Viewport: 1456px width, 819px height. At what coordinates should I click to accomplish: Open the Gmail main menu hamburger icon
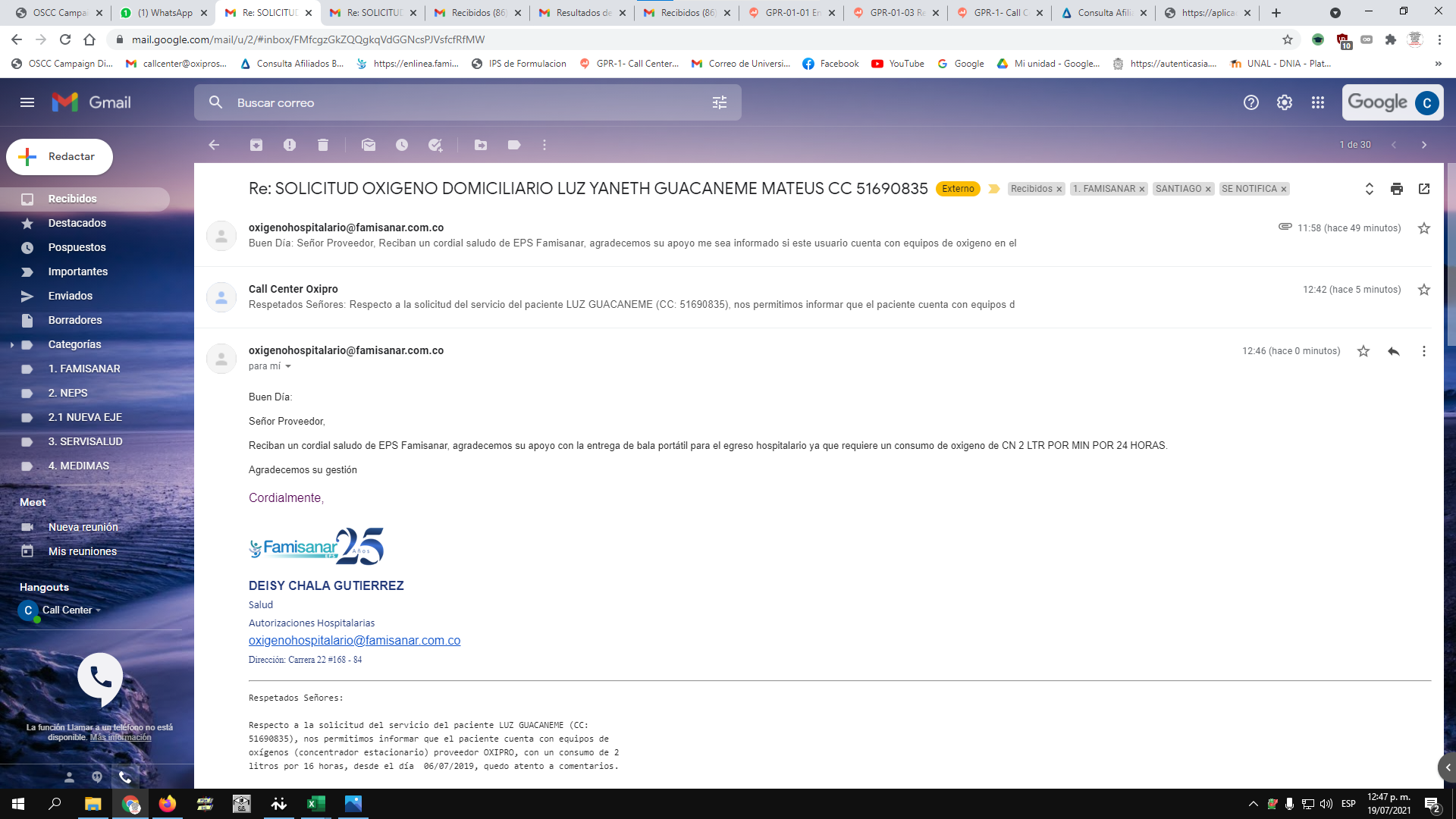(27, 102)
